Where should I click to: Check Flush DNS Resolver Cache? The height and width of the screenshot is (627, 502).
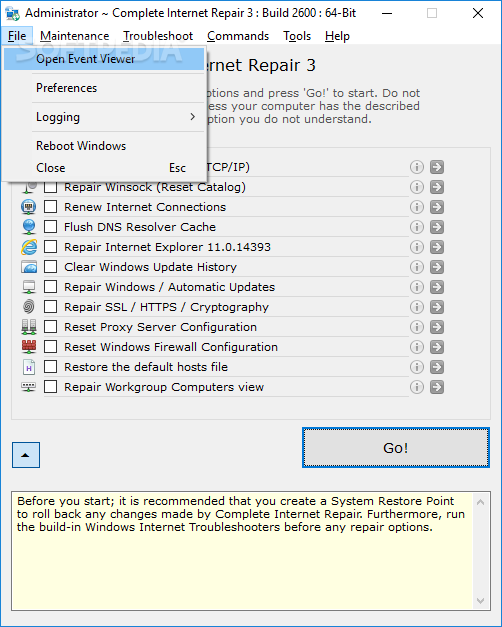pos(50,227)
